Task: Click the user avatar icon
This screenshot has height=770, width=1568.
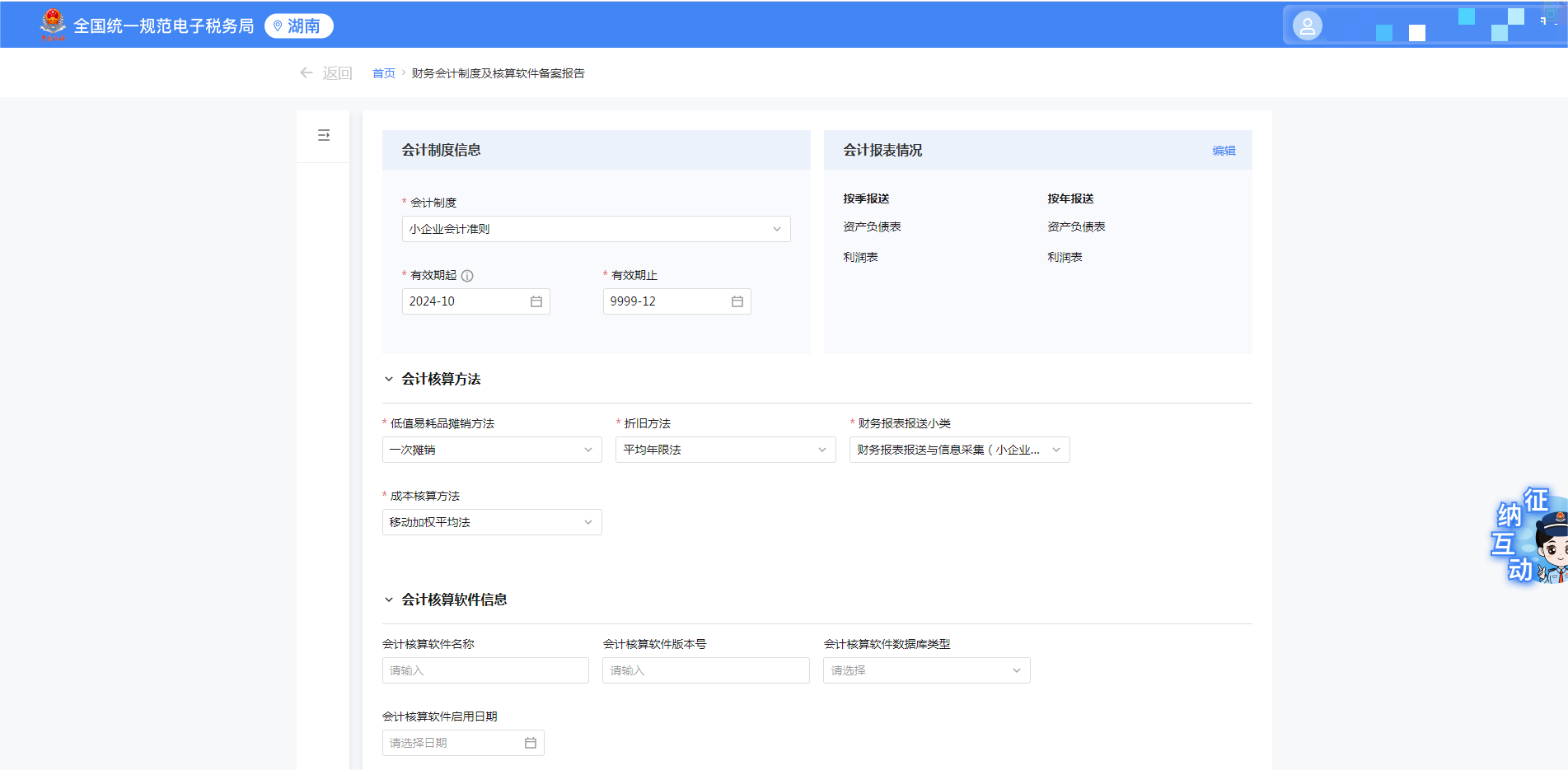Action: pyautogui.click(x=1307, y=26)
